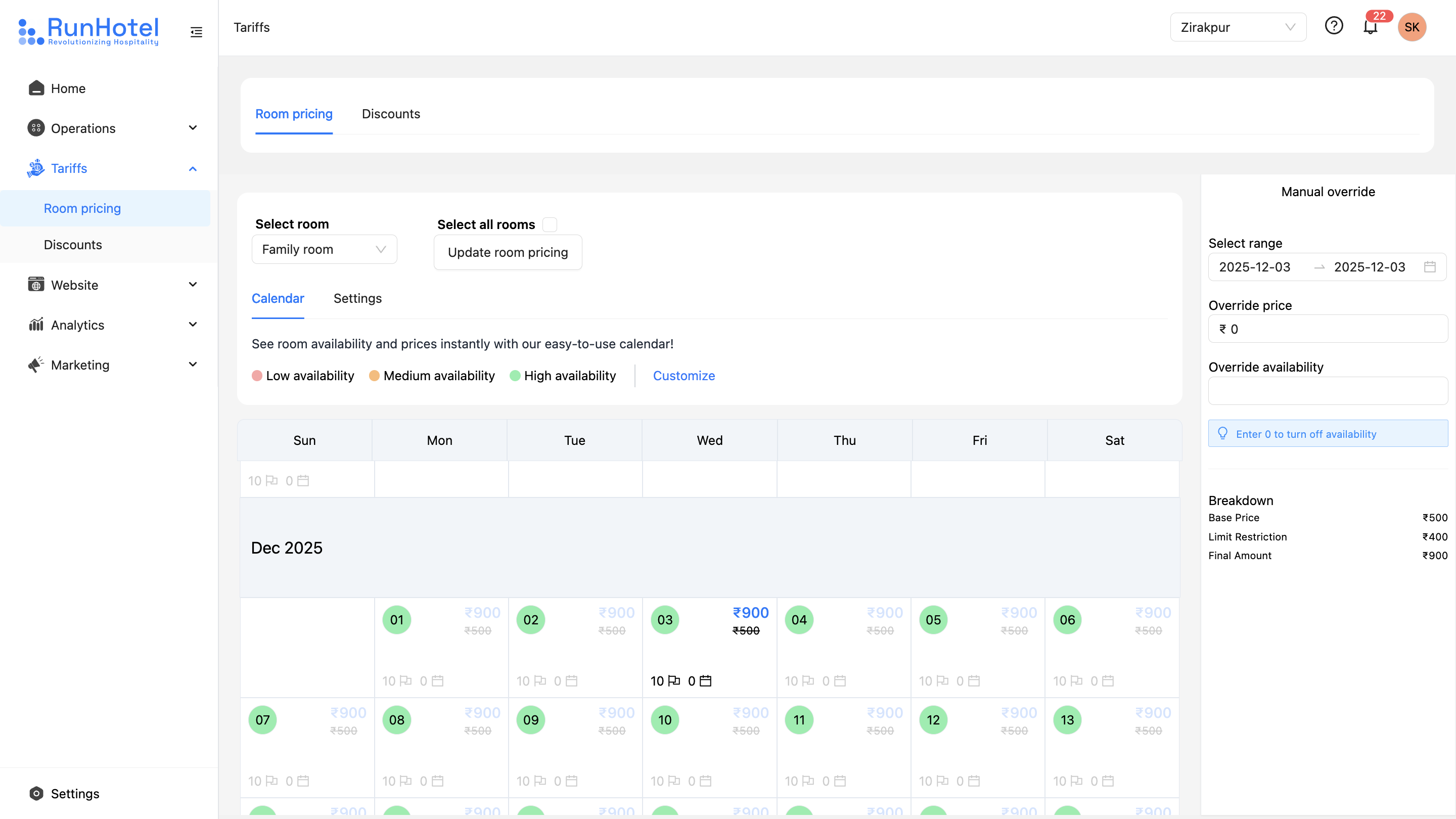Click the range start date 2025-12-03

pos(1255,267)
